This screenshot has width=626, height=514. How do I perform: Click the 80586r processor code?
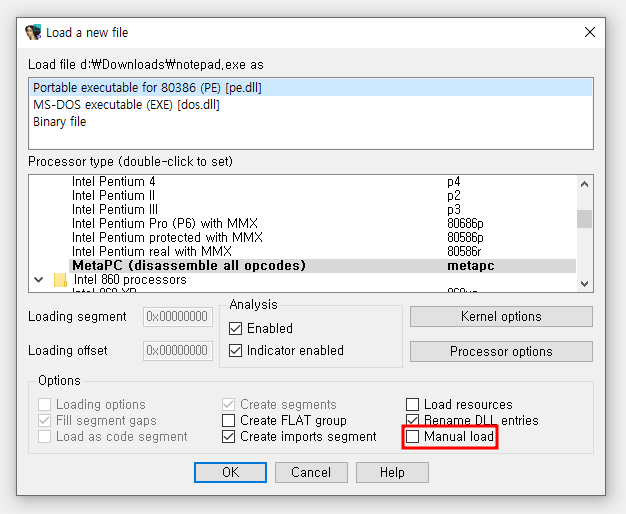(464, 251)
